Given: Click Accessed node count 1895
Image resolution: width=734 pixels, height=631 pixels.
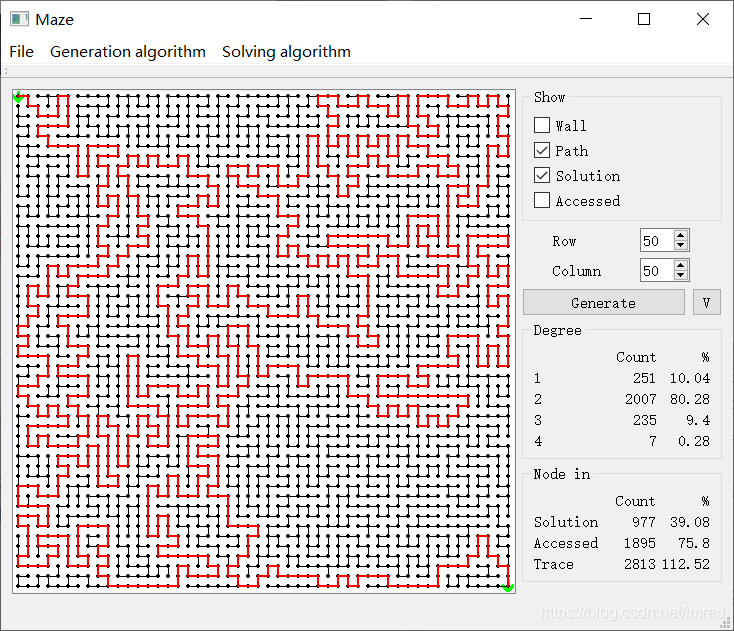Looking at the screenshot, I should [x=639, y=543].
